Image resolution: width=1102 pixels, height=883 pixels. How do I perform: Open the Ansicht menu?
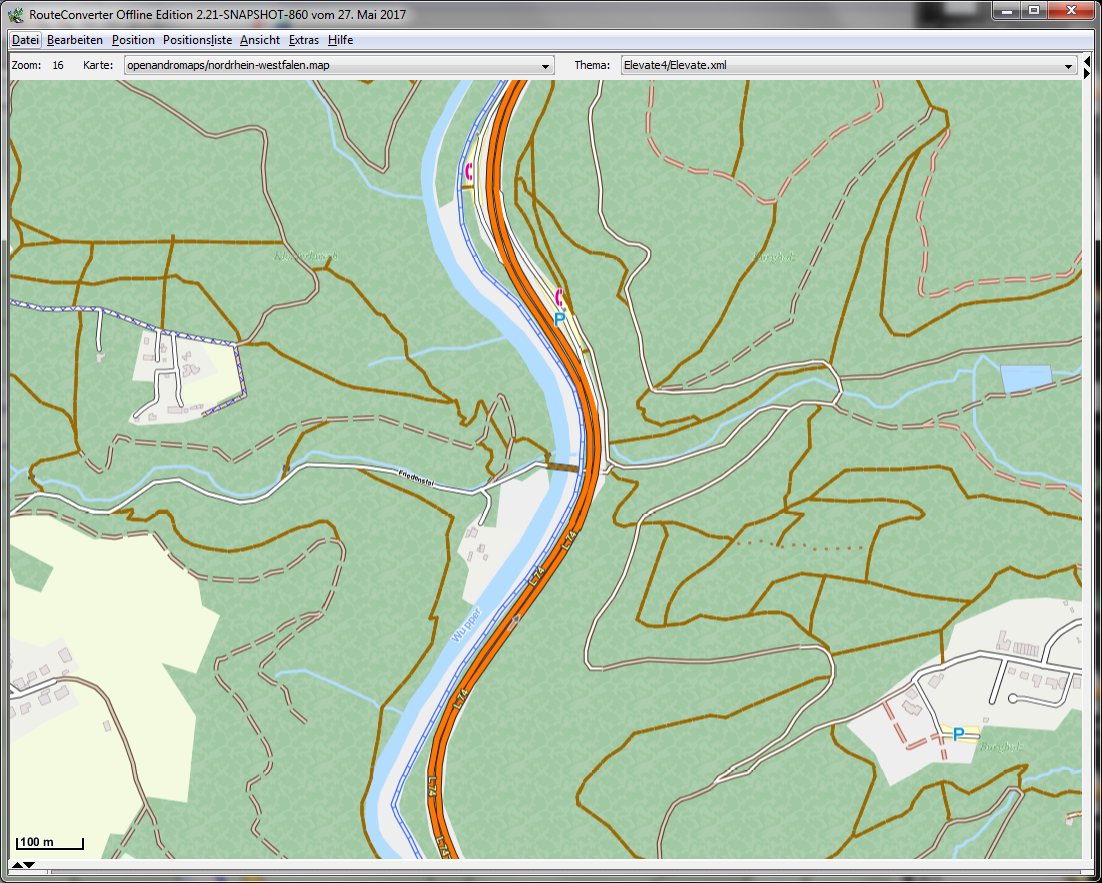point(260,40)
